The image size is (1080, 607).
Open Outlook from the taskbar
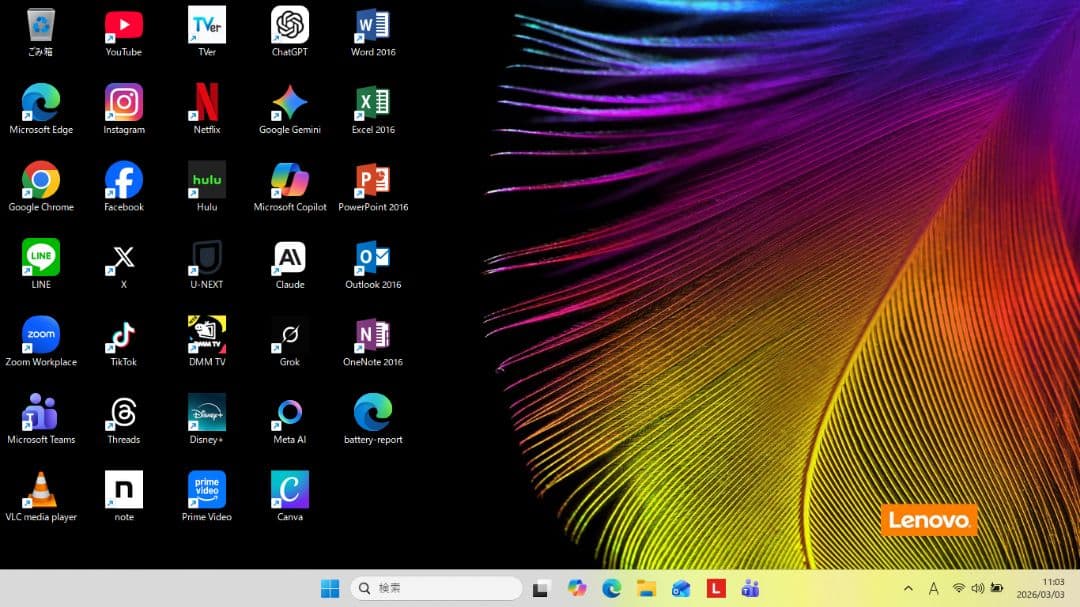[681, 588]
